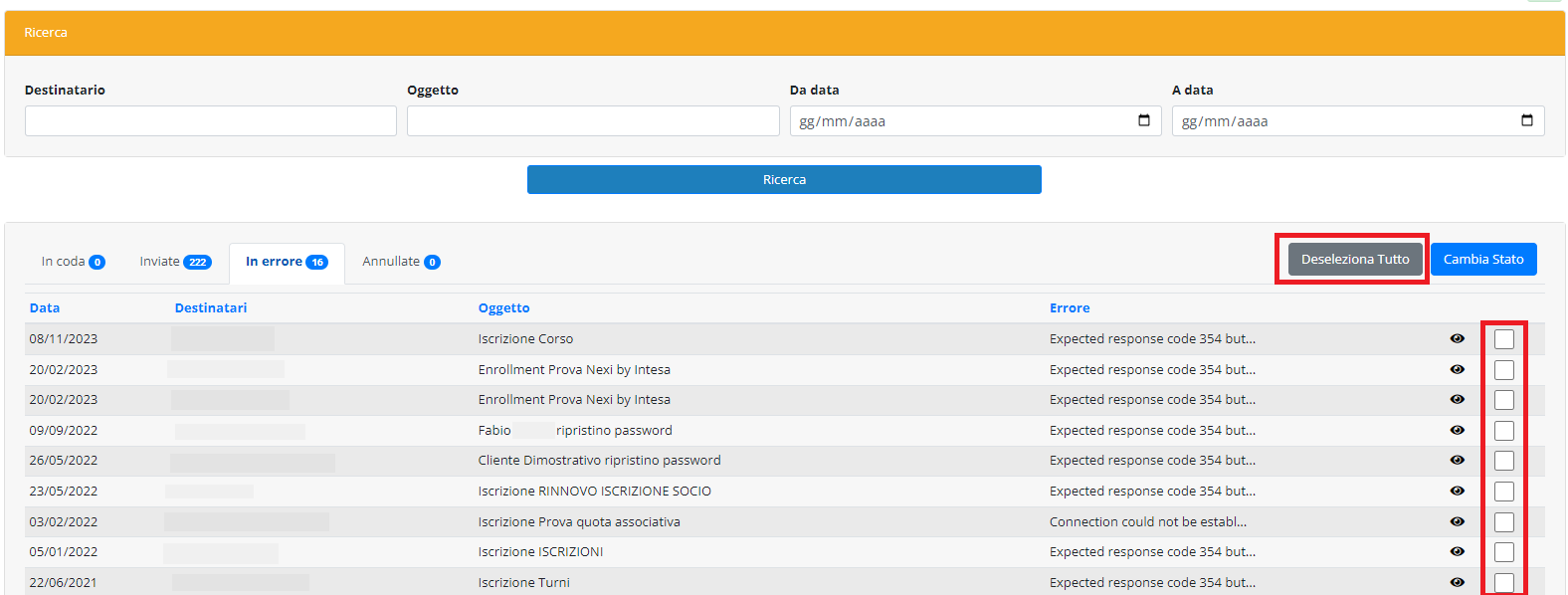Click the Deseleziona Tutto button

tap(1355, 260)
